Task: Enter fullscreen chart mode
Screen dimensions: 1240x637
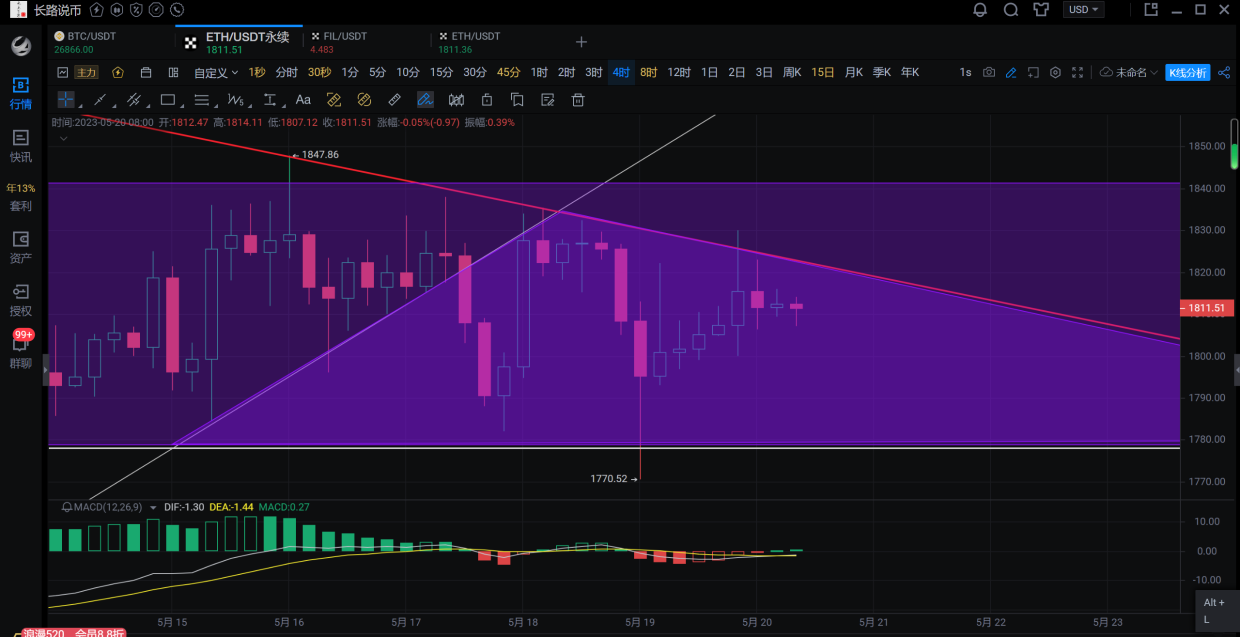Action: (1077, 73)
